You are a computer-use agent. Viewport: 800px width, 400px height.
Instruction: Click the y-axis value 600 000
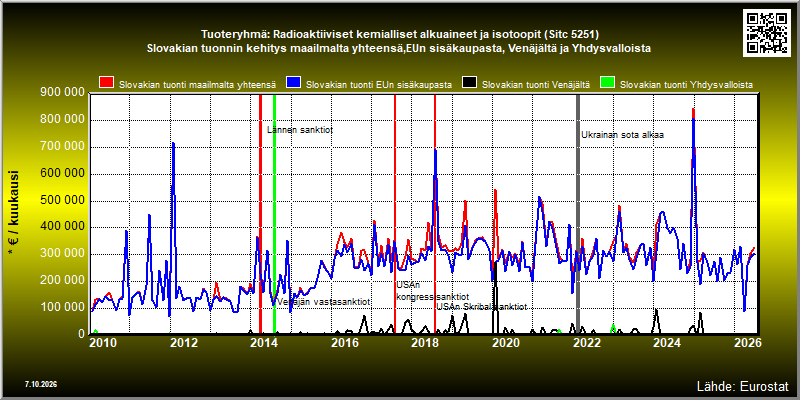[62, 174]
